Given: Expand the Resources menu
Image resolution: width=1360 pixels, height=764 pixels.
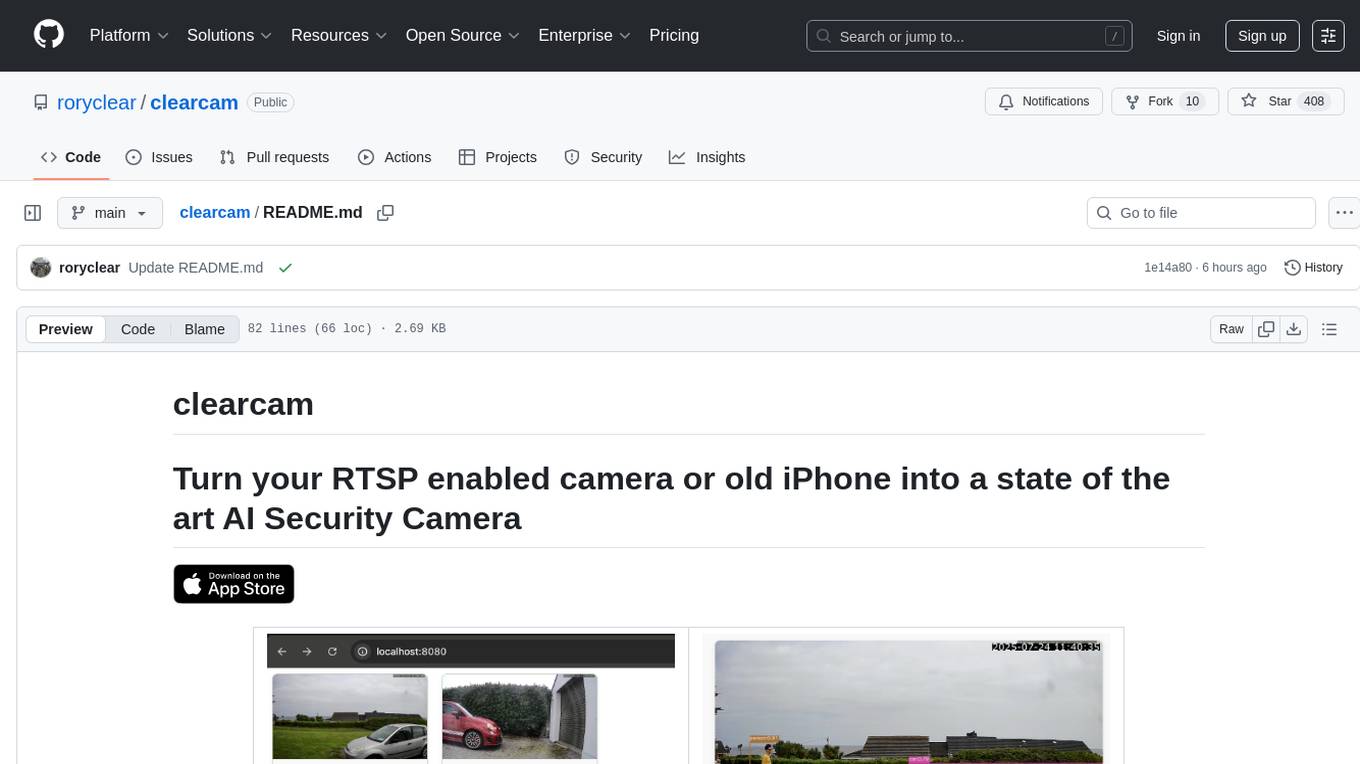Looking at the screenshot, I should coord(339,35).
